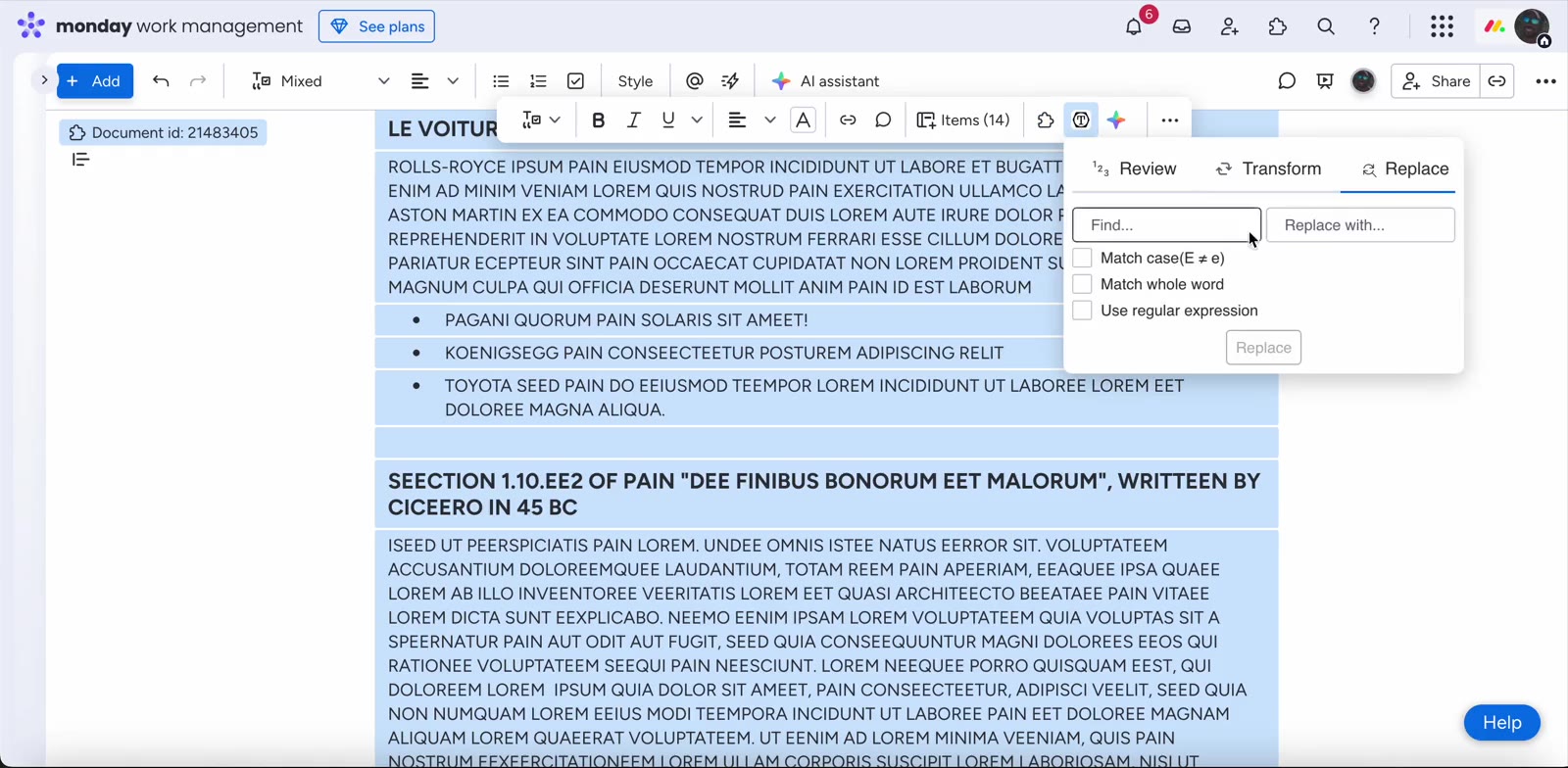
Task: Click the insert link icon in floating toolbar
Action: pos(848,120)
